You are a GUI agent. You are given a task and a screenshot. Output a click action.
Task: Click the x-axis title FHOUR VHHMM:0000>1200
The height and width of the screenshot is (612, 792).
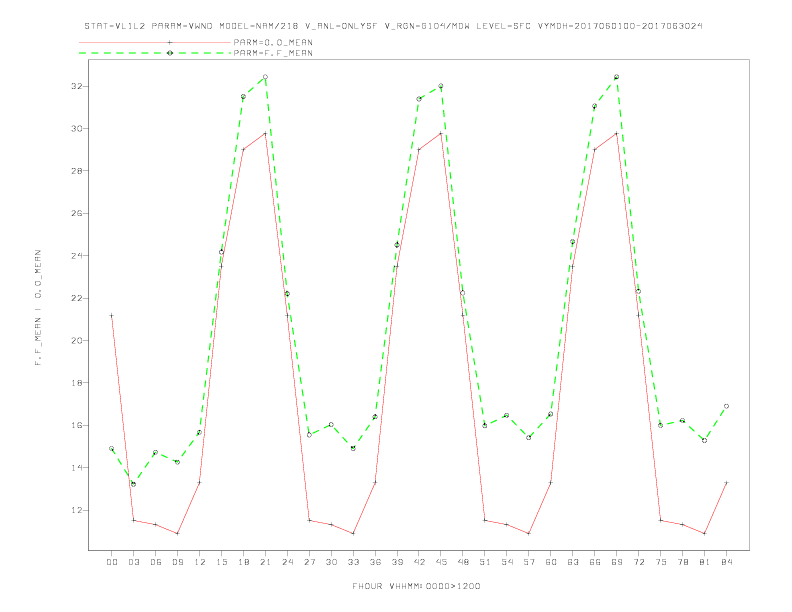click(416, 586)
